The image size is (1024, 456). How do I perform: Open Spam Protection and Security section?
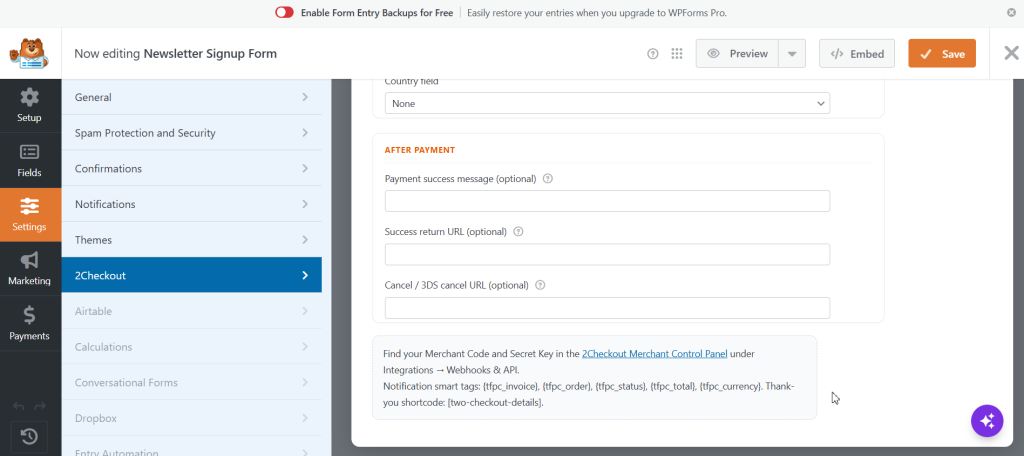coord(191,133)
